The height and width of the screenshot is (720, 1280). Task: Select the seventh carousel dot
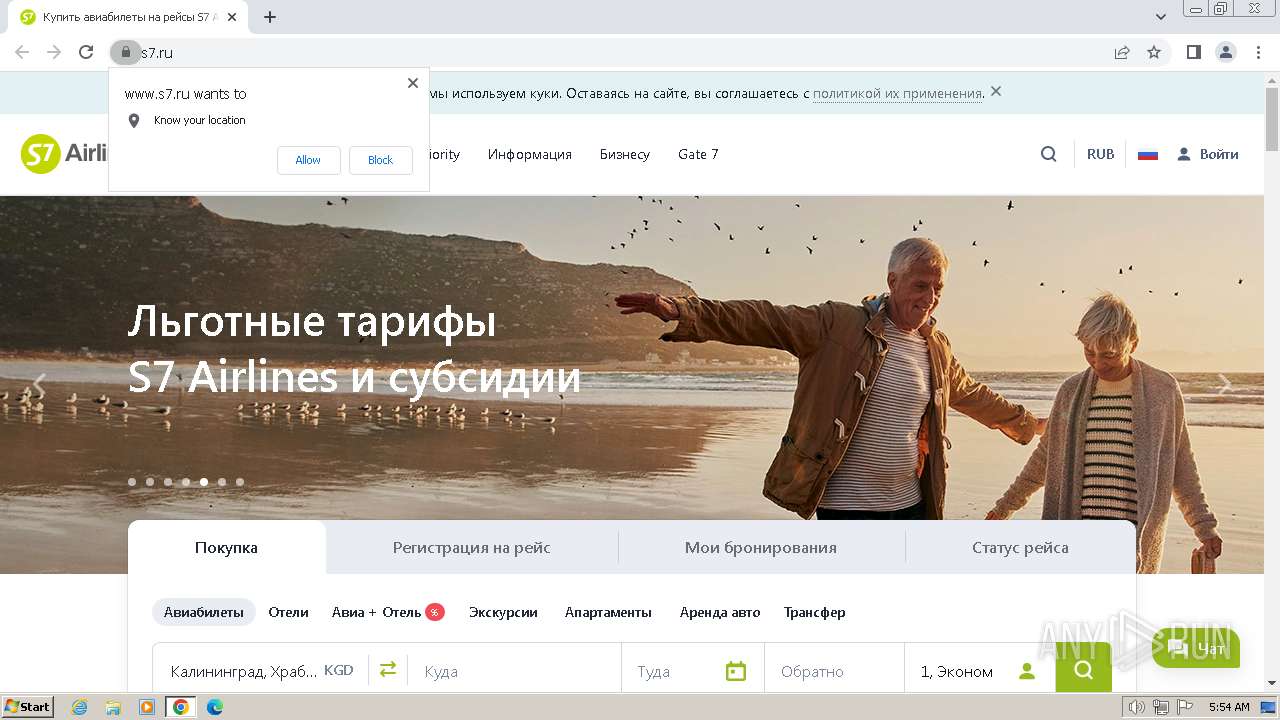[240, 482]
